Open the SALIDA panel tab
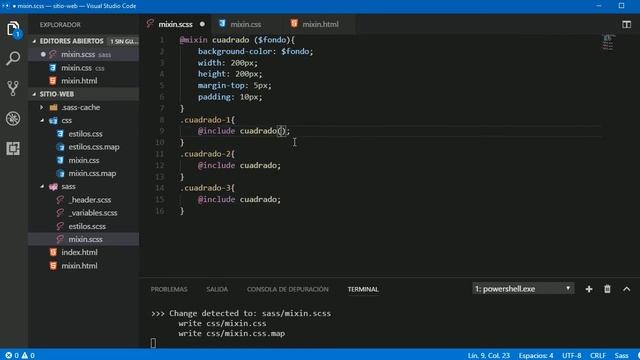The height and width of the screenshot is (360, 640). [217, 289]
